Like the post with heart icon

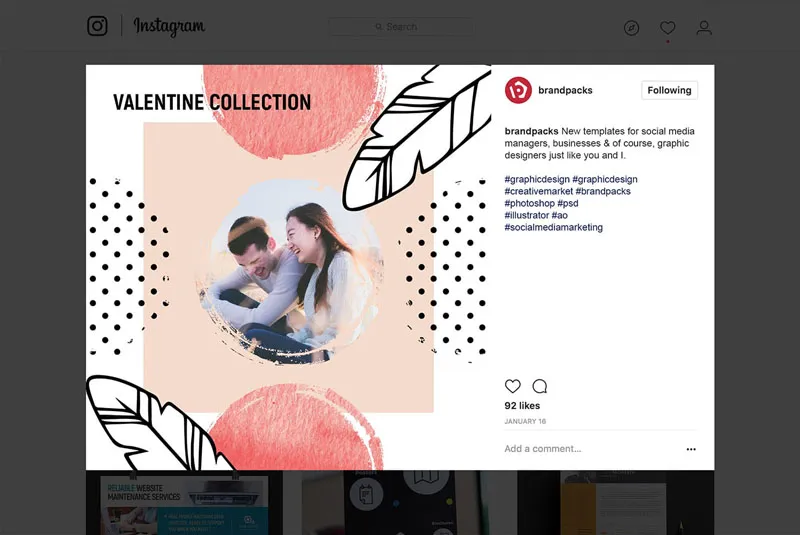513,386
